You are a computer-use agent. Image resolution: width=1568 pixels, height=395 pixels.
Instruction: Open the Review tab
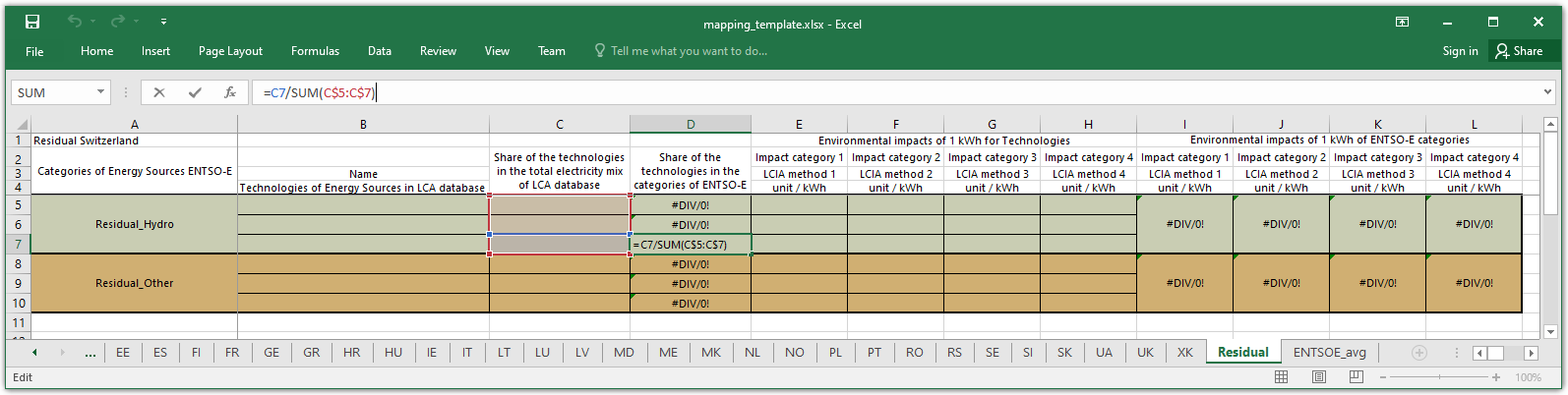tap(438, 51)
